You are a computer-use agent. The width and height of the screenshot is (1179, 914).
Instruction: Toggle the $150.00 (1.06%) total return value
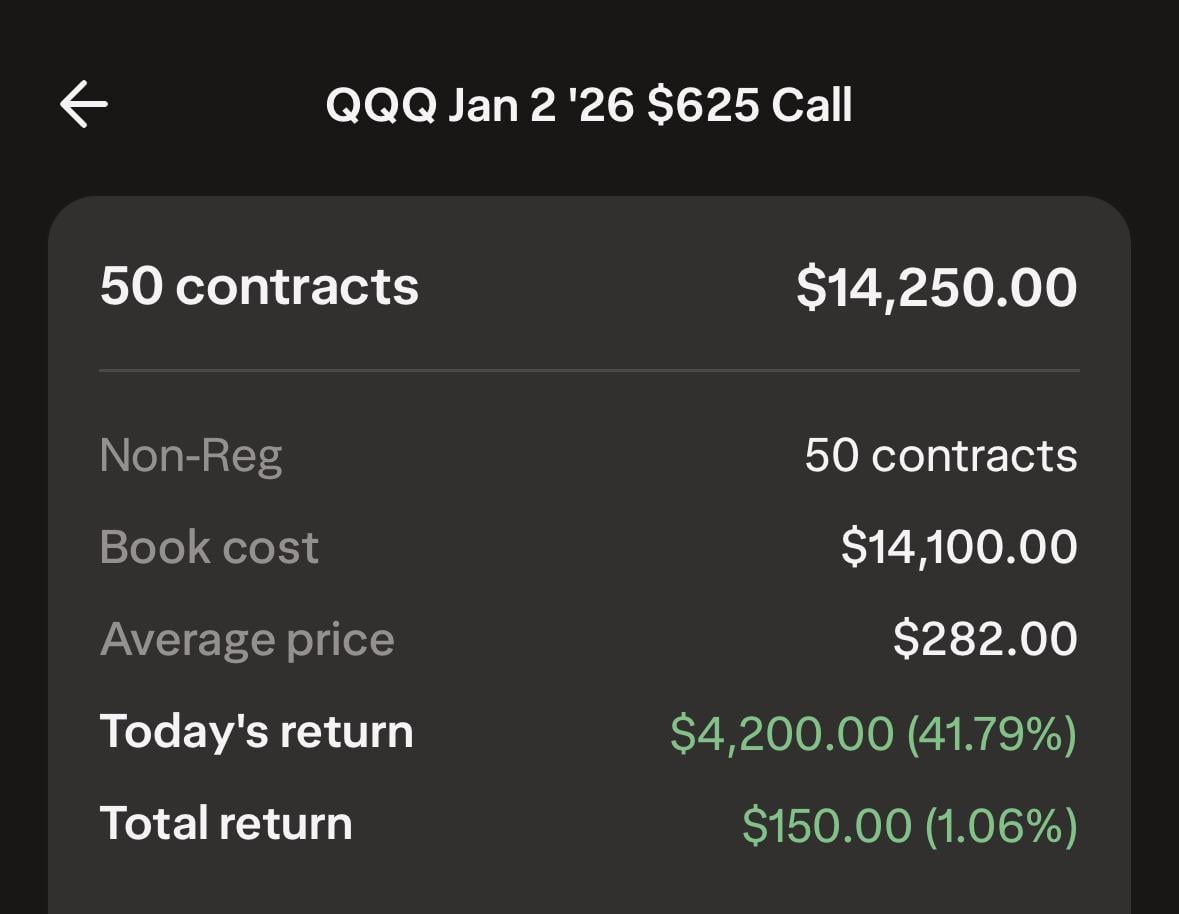point(909,826)
